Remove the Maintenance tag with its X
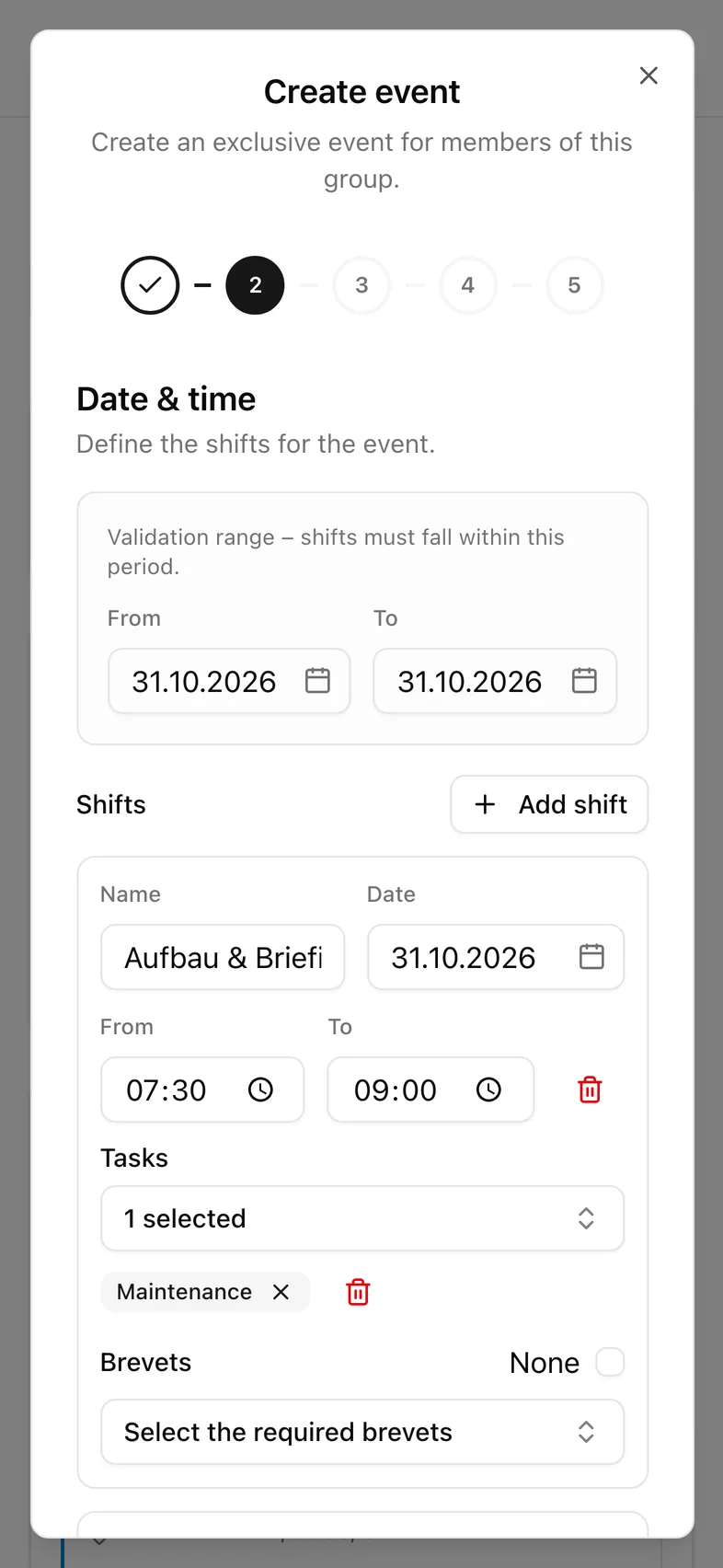 (281, 1292)
